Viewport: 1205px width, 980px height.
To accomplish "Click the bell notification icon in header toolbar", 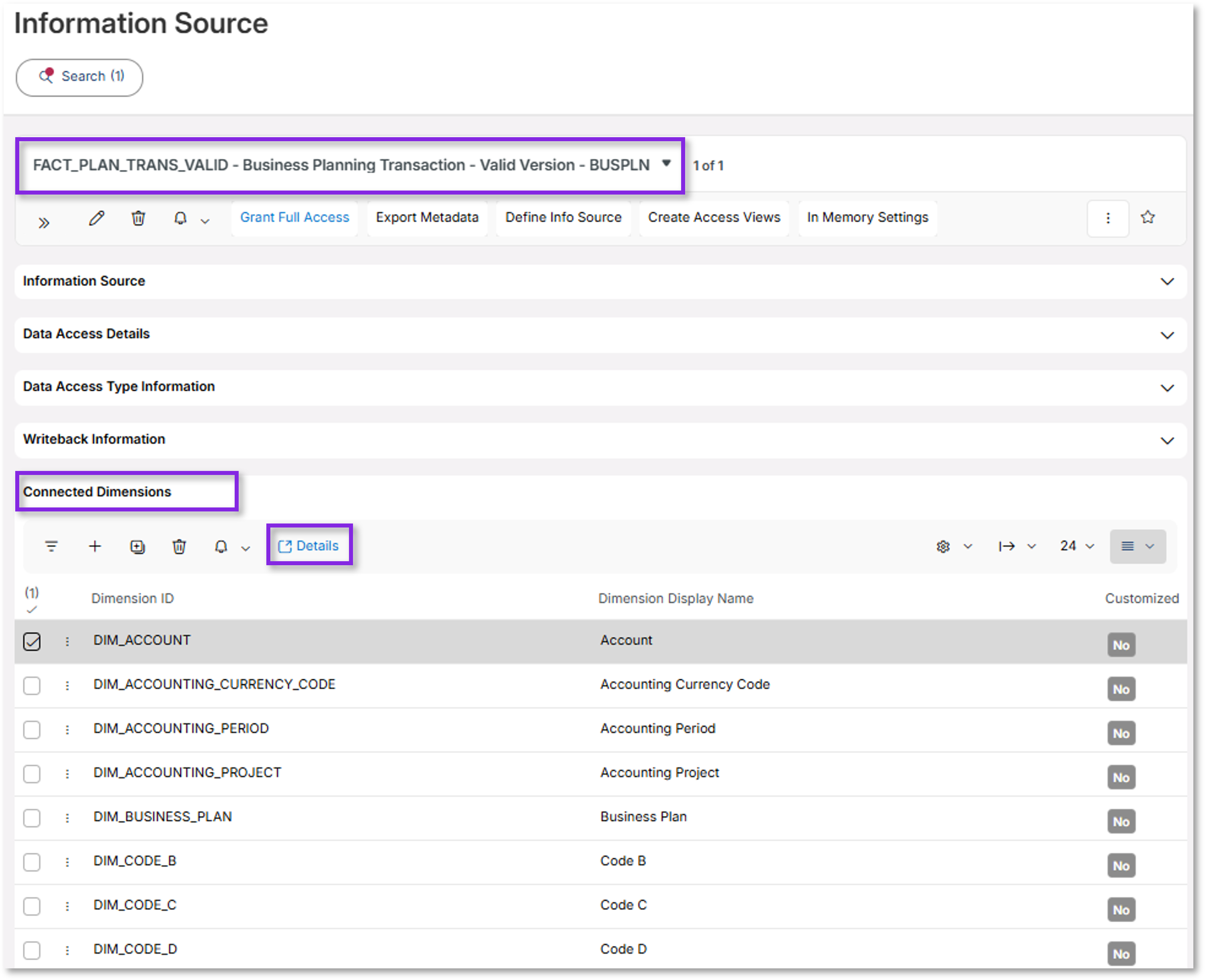I will [x=180, y=218].
